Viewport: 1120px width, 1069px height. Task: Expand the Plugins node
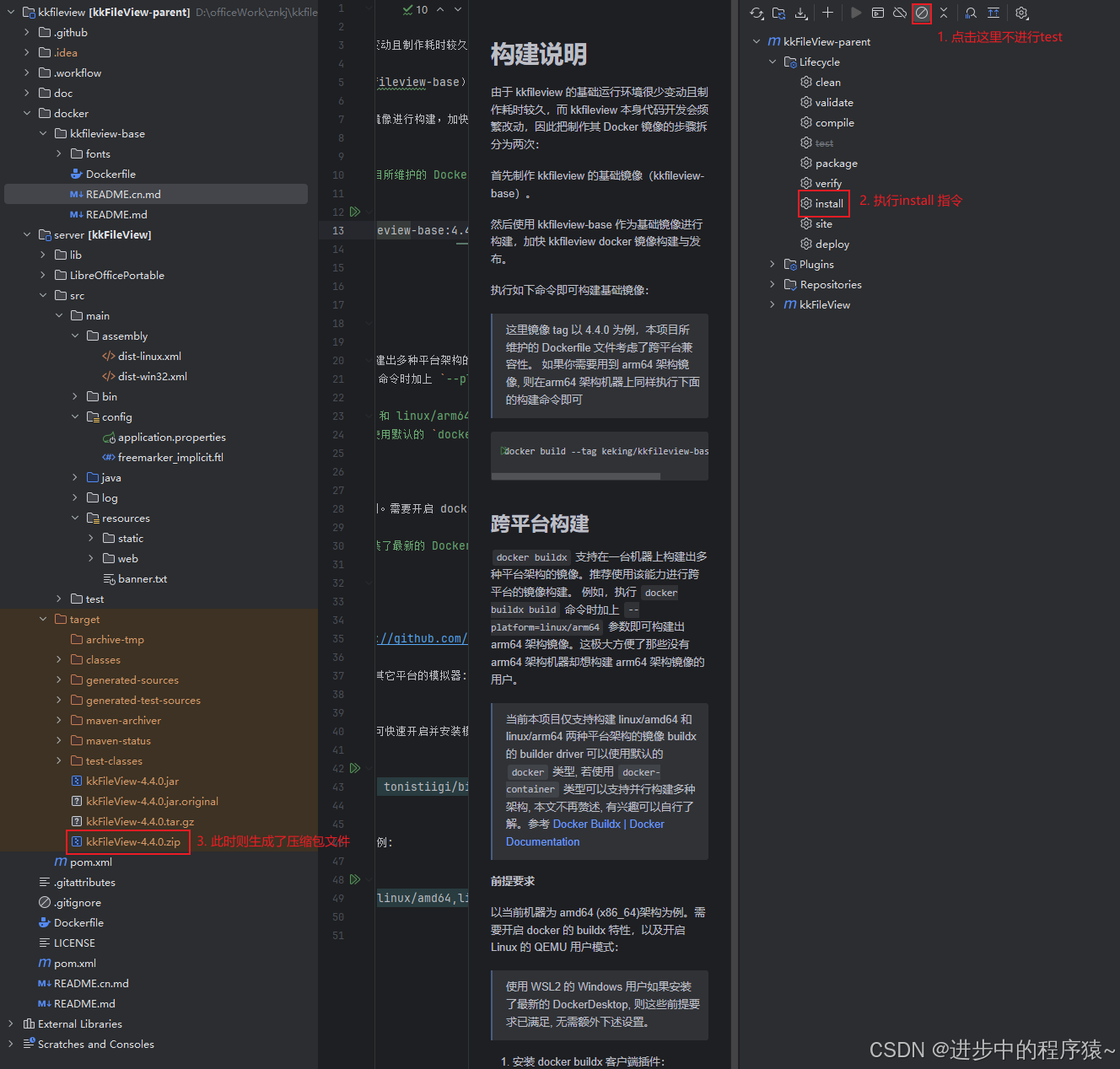point(772,264)
